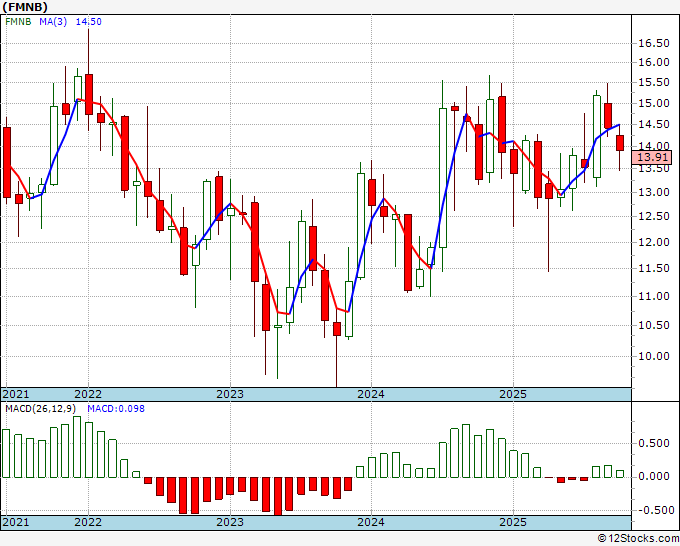Select the 13.00 price axis label
680x546 pixels.
(654, 192)
